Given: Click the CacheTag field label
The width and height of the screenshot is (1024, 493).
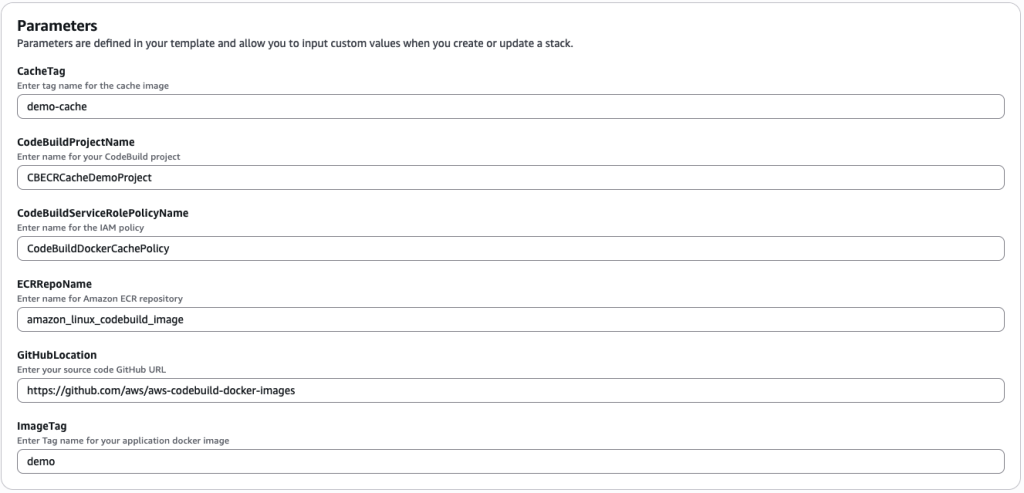Looking at the screenshot, I should point(41,71).
